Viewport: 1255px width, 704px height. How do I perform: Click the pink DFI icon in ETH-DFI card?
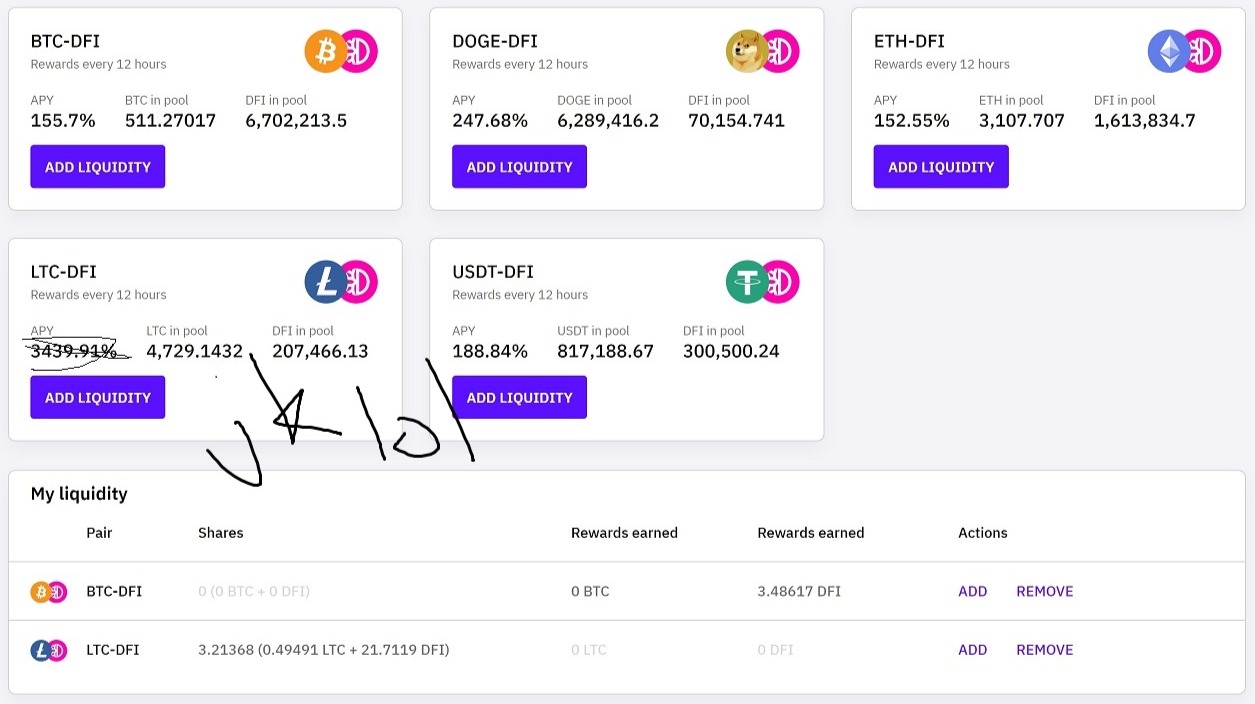point(1201,51)
